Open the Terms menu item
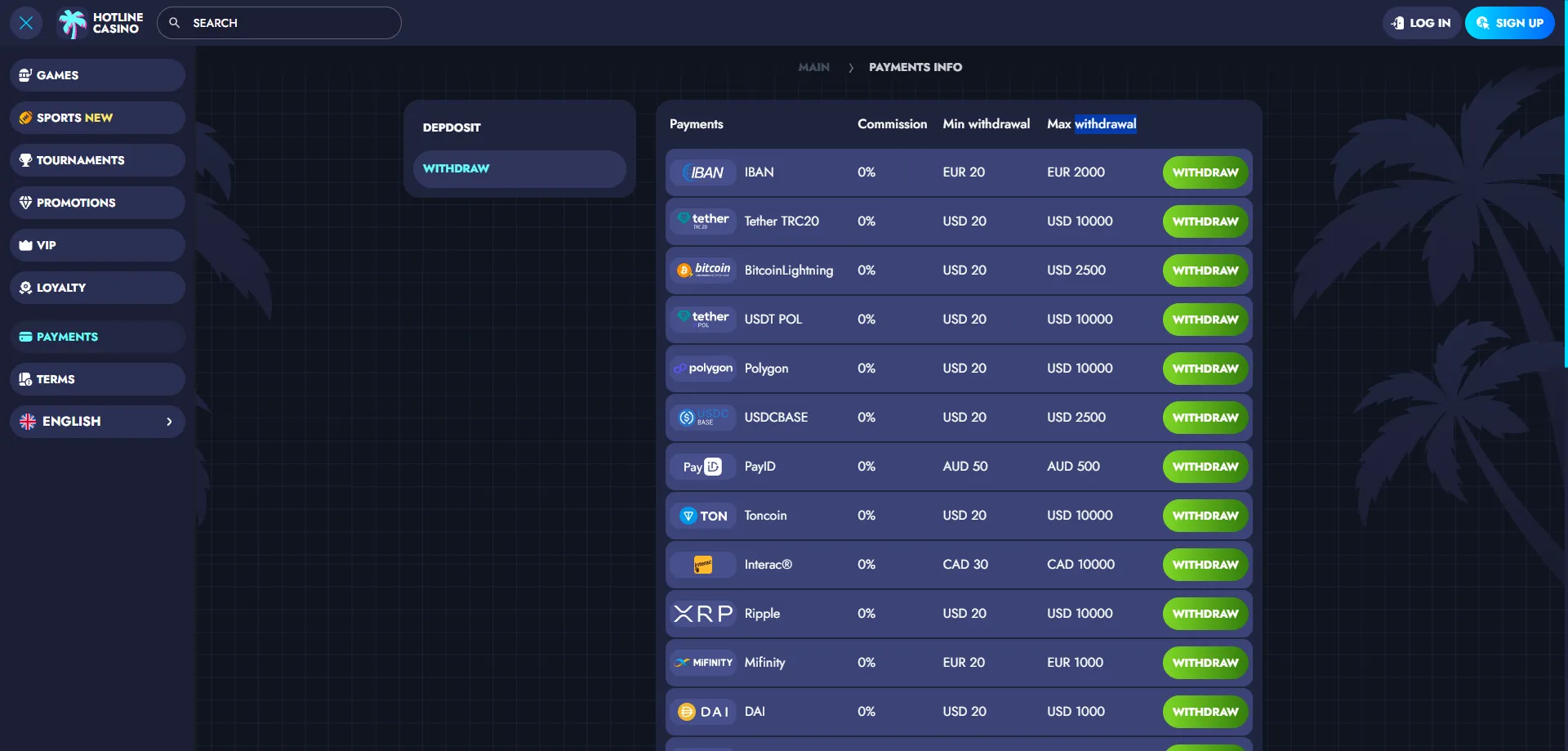 click(x=97, y=379)
